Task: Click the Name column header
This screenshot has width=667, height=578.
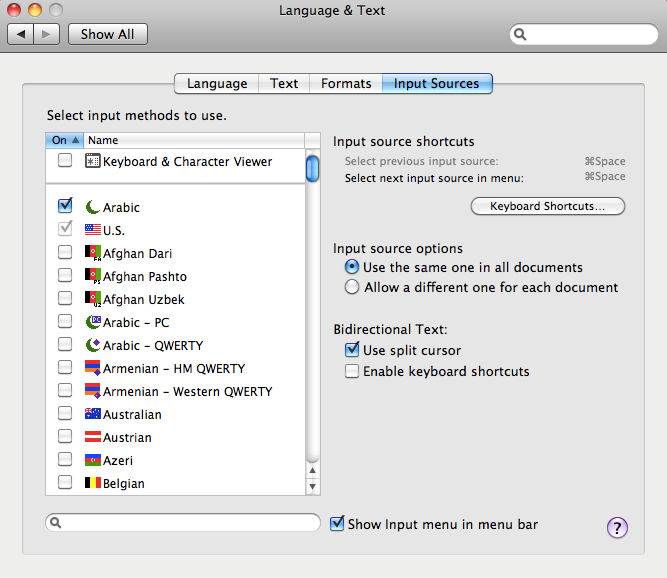Action: coord(194,140)
